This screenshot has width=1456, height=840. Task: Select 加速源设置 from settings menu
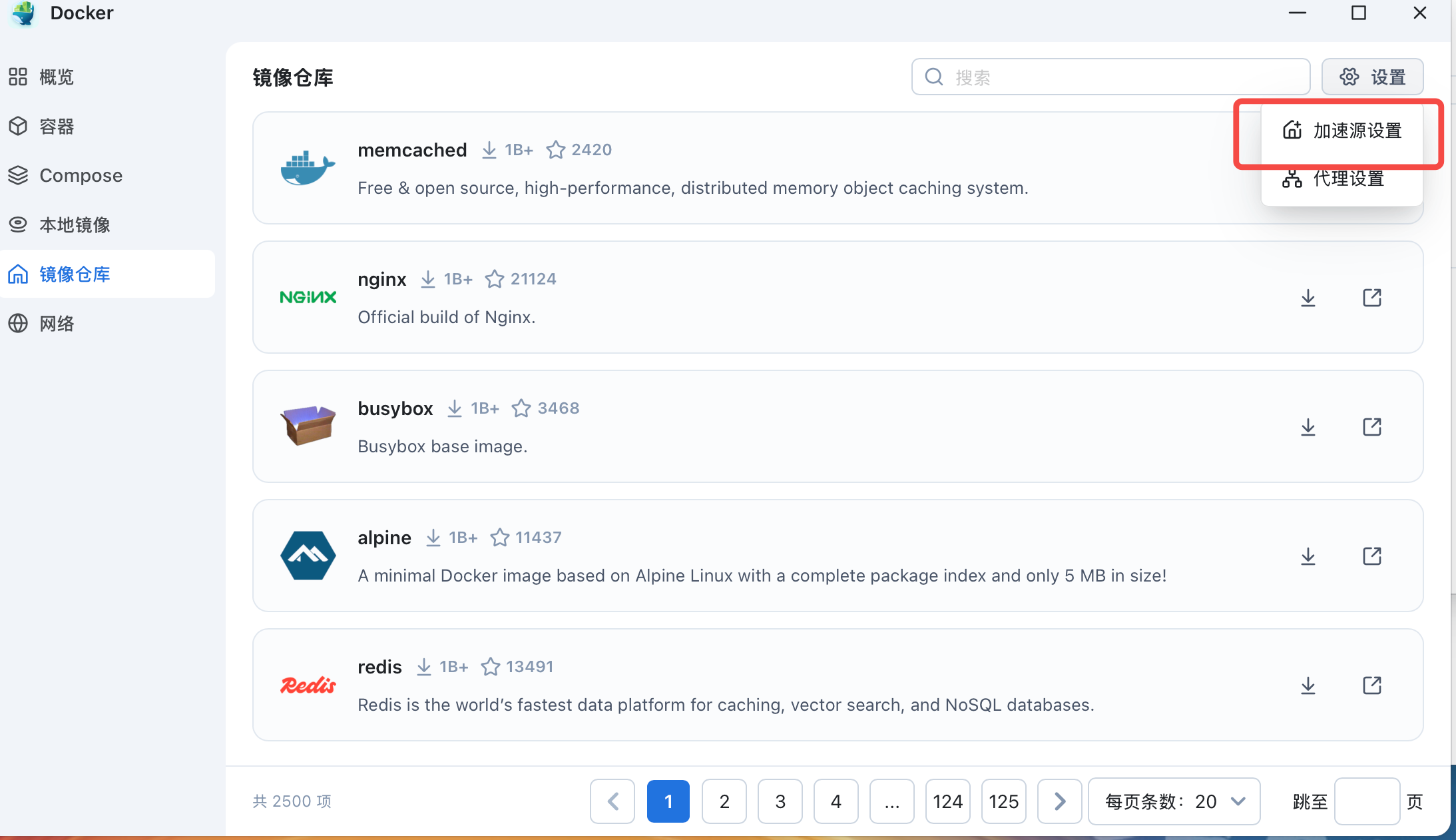click(1356, 131)
